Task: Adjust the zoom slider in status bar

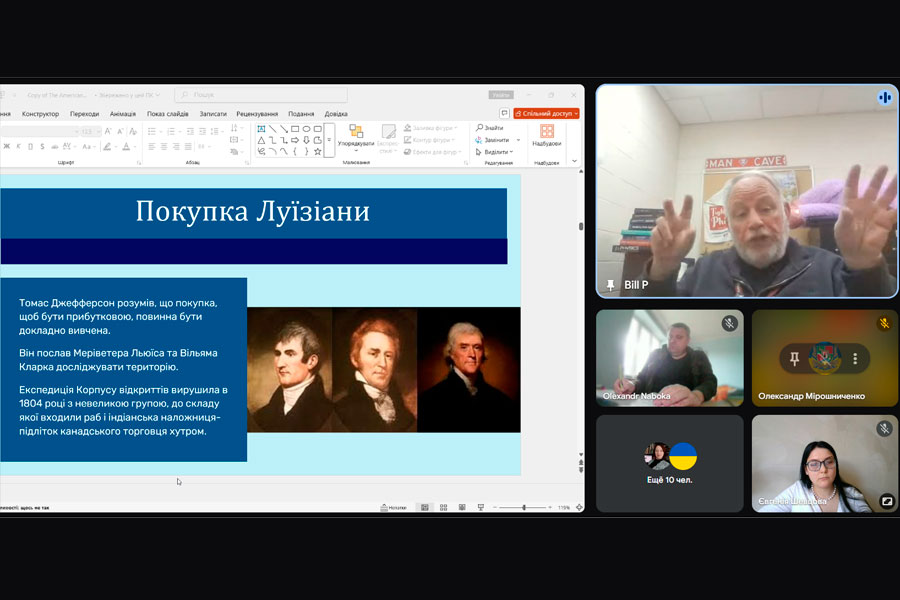Action: [x=524, y=507]
